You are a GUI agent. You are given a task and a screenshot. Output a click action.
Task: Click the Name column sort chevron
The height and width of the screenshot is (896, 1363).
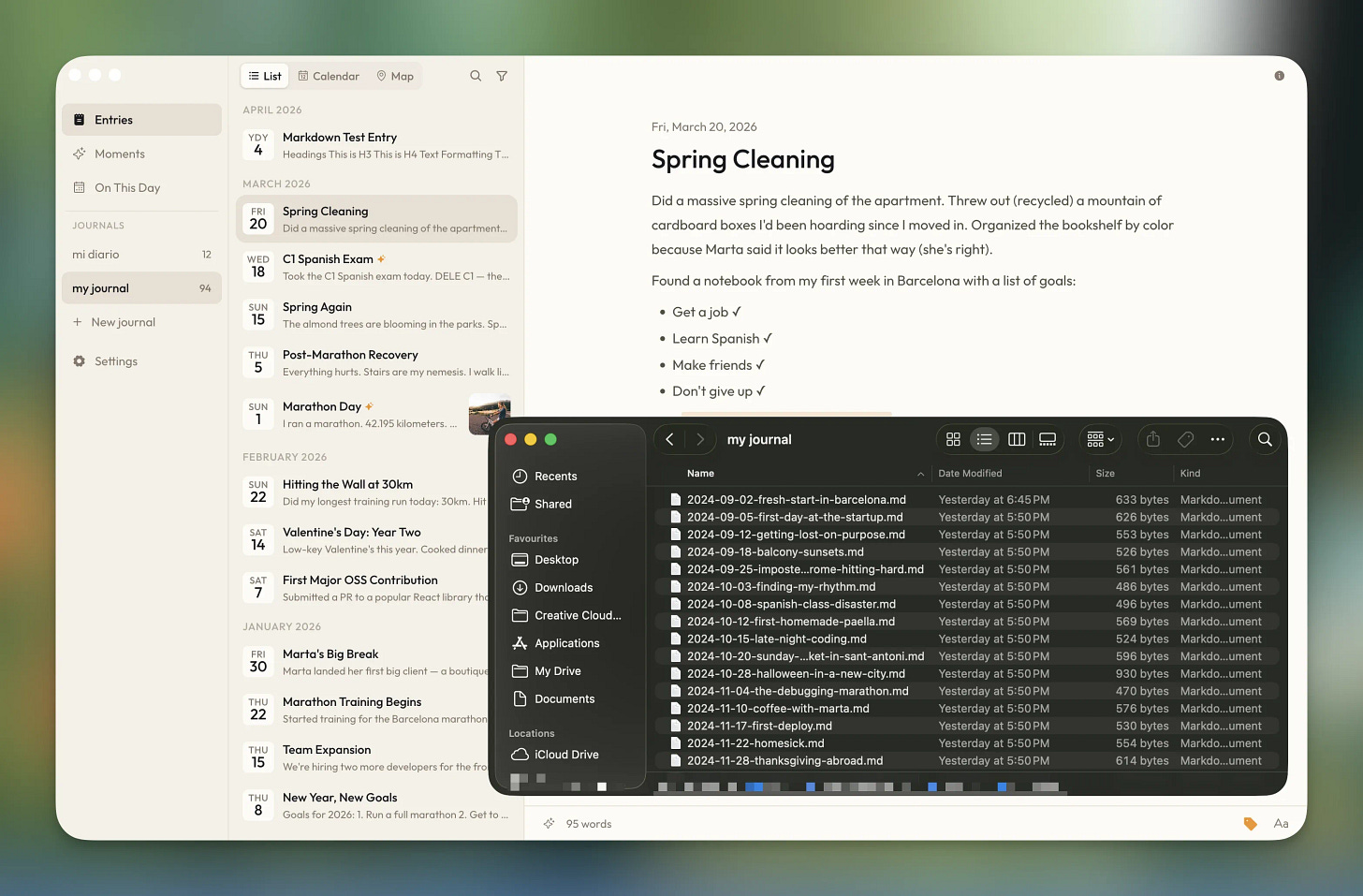[920, 474]
